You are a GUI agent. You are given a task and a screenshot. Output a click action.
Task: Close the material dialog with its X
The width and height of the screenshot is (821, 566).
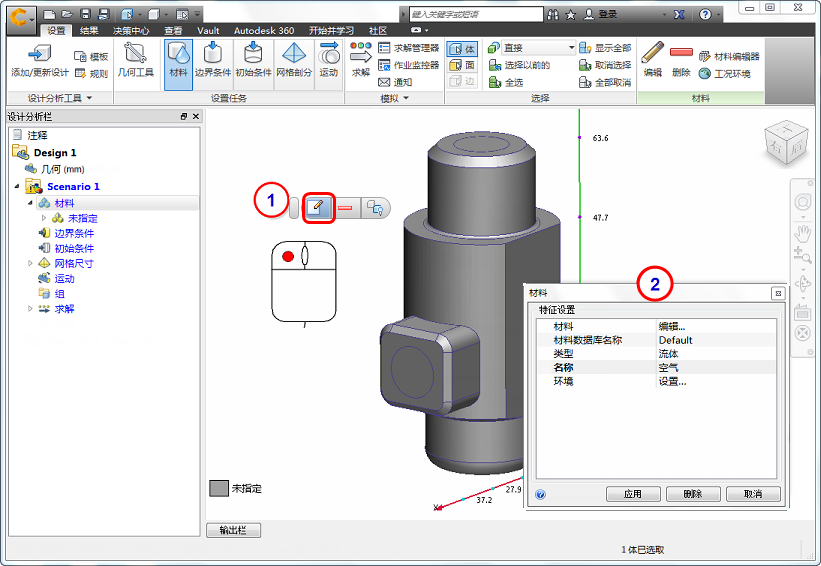[x=778, y=293]
